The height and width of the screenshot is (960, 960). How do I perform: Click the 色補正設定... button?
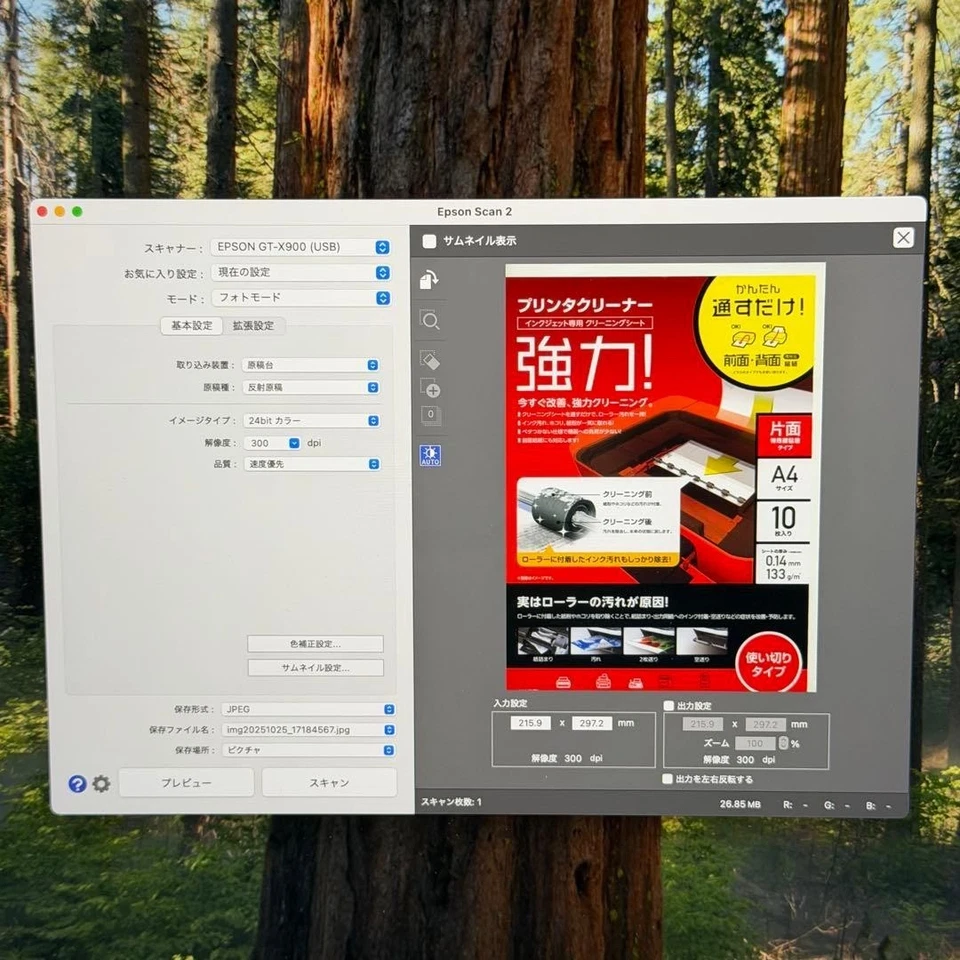[x=315, y=644]
